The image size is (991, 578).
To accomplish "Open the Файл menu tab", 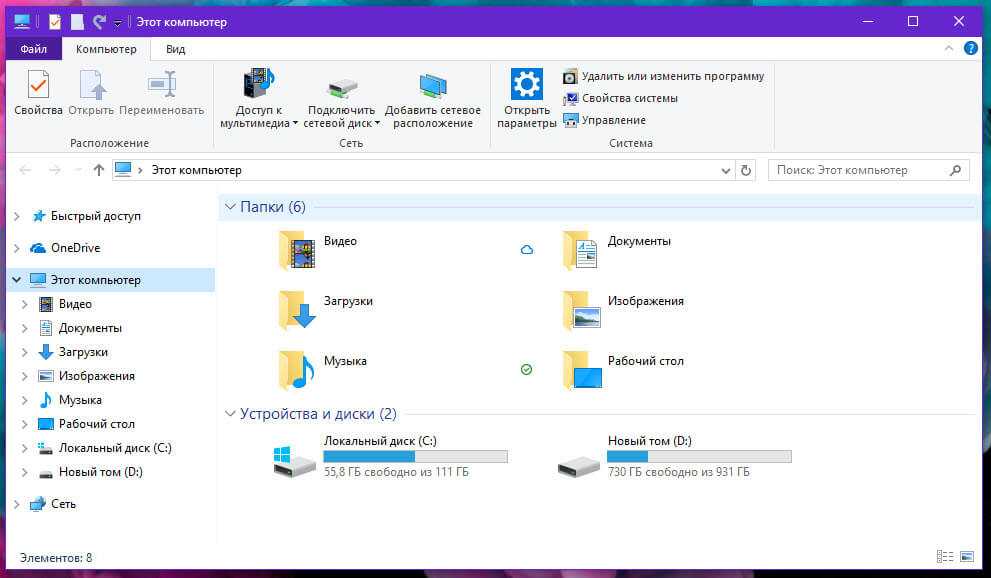I will pyautogui.click(x=33, y=49).
